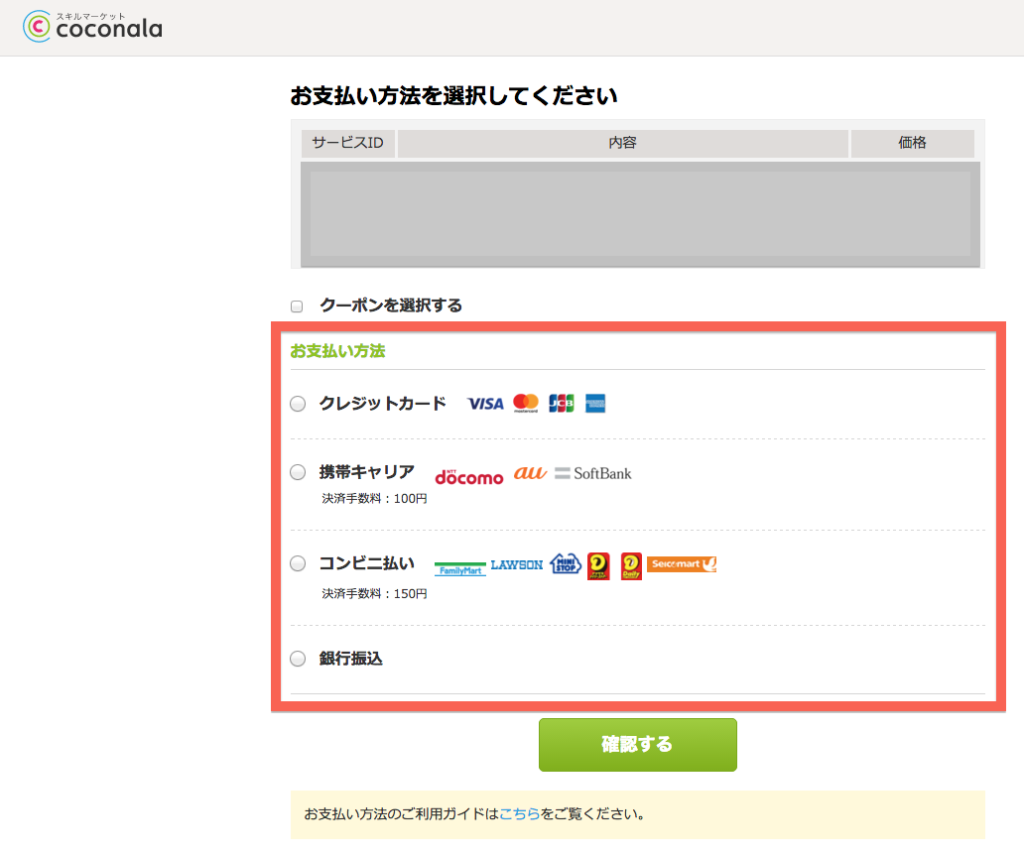
Task: Enable the クーポンを選択する checkbox
Action: click(x=296, y=306)
